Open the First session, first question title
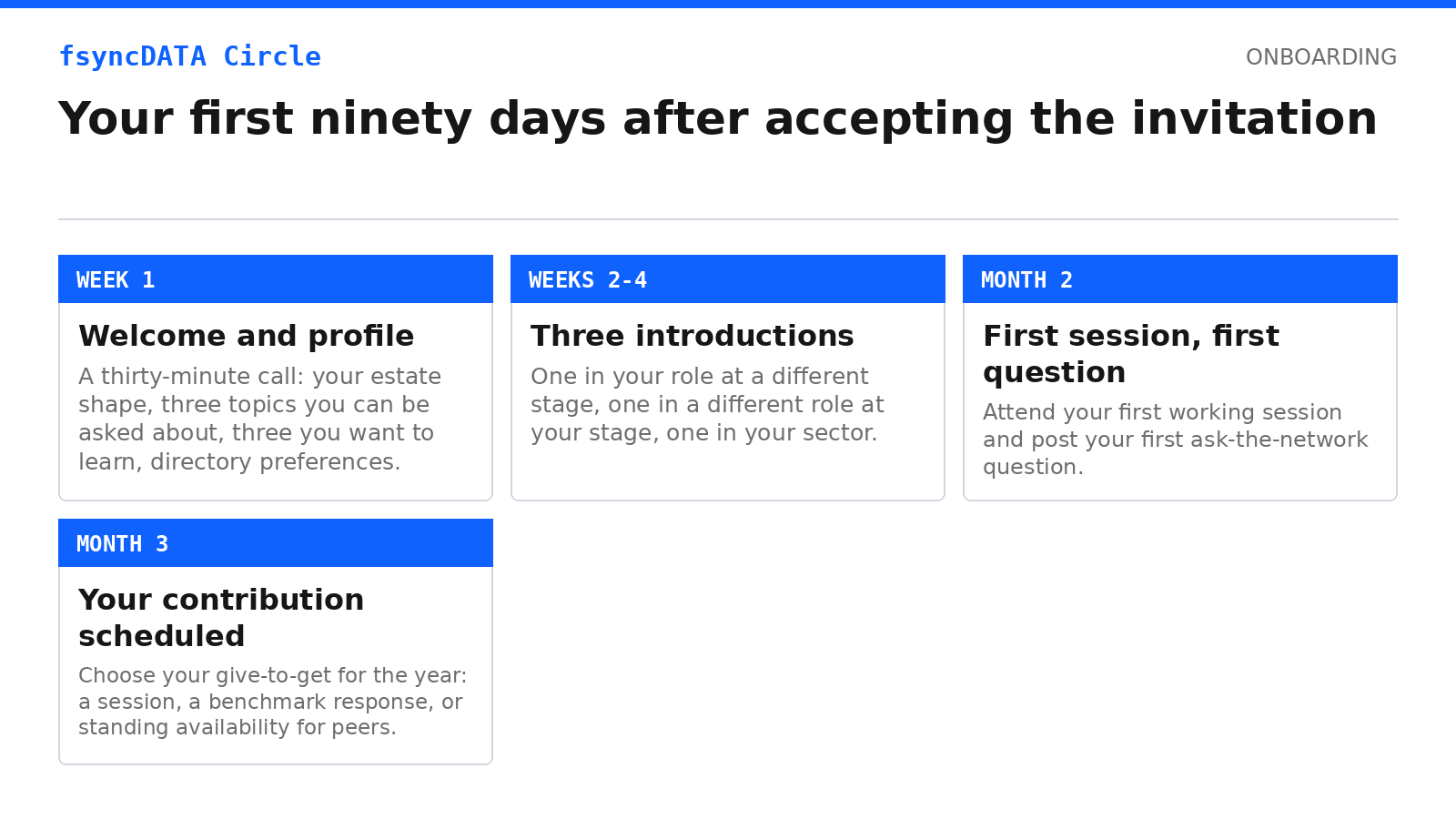 [1131, 354]
